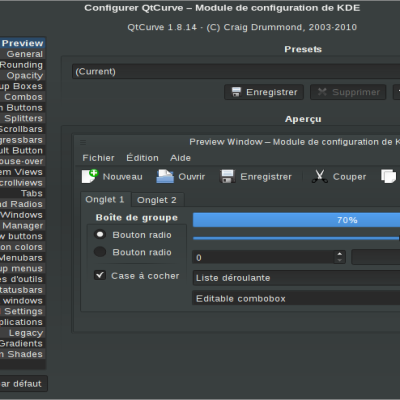Open the Aide menu
This screenshot has width=400, height=400.
click(x=180, y=158)
